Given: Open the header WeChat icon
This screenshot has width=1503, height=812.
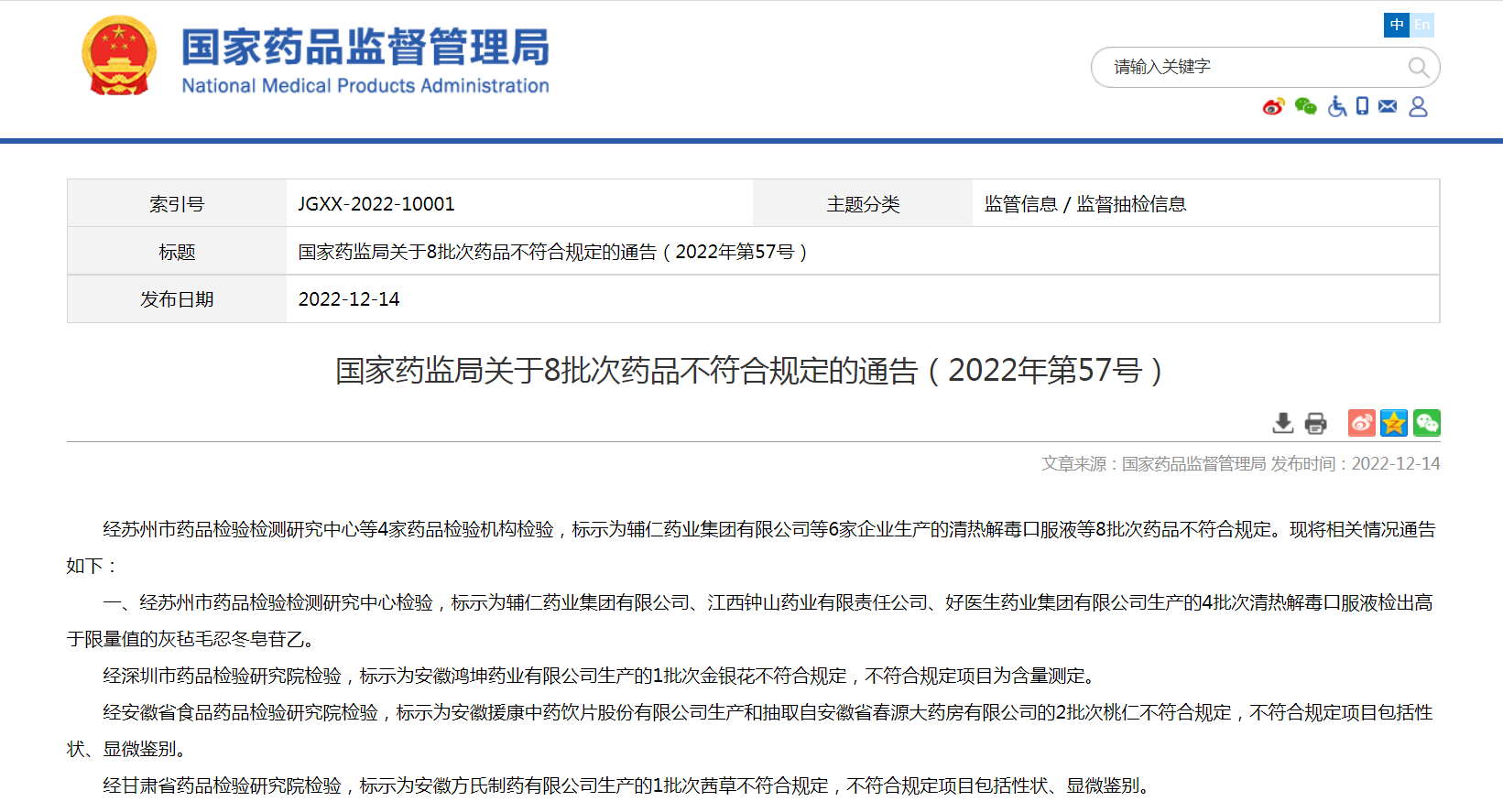Looking at the screenshot, I should pyautogui.click(x=1306, y=107).
